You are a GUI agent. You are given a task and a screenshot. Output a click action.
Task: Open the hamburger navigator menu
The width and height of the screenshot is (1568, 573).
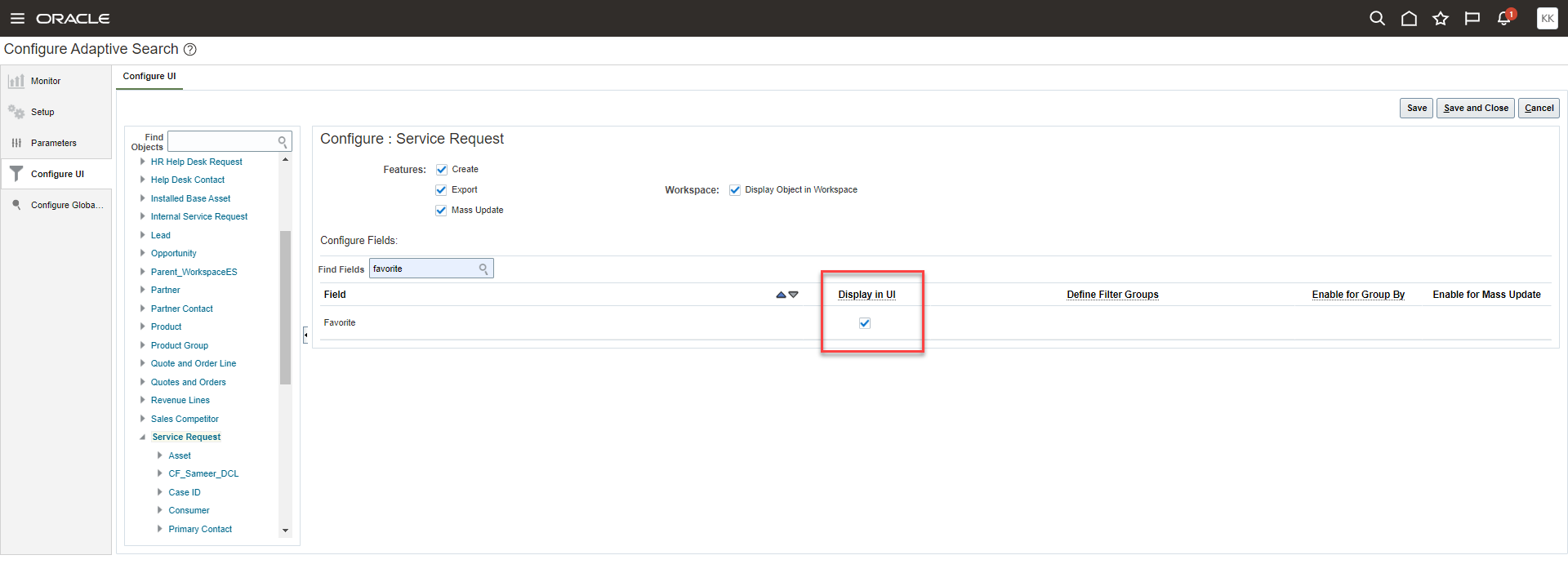tap(17, 18)
